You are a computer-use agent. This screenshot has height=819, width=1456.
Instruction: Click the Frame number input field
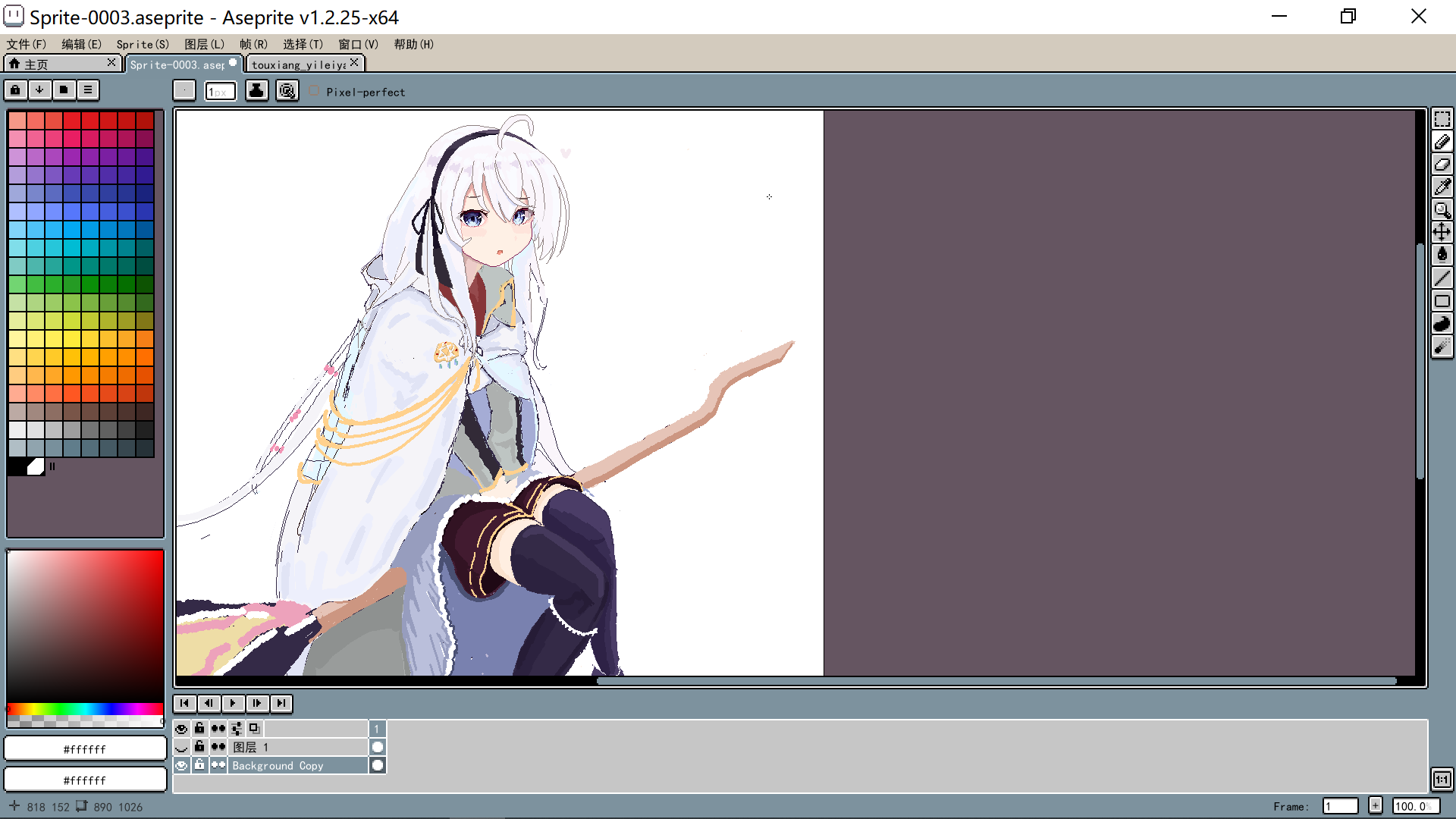click(x=1340, y=807)
